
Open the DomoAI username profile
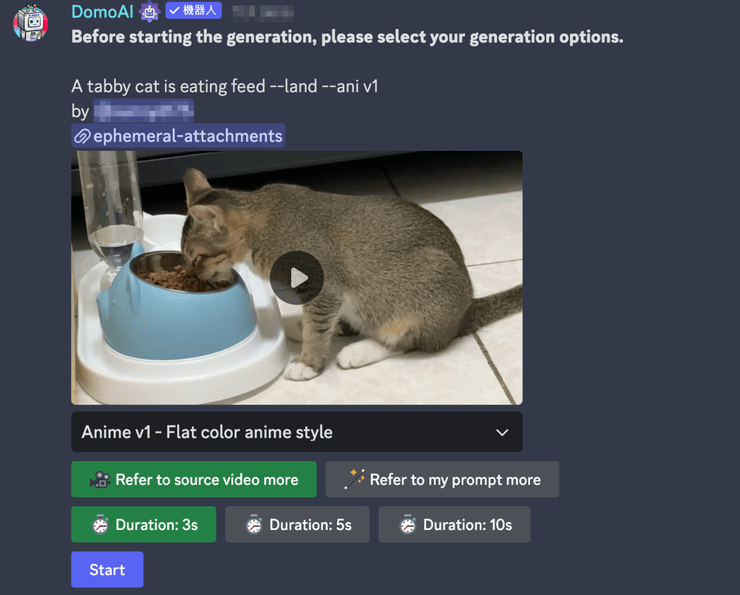click(102, 12)
